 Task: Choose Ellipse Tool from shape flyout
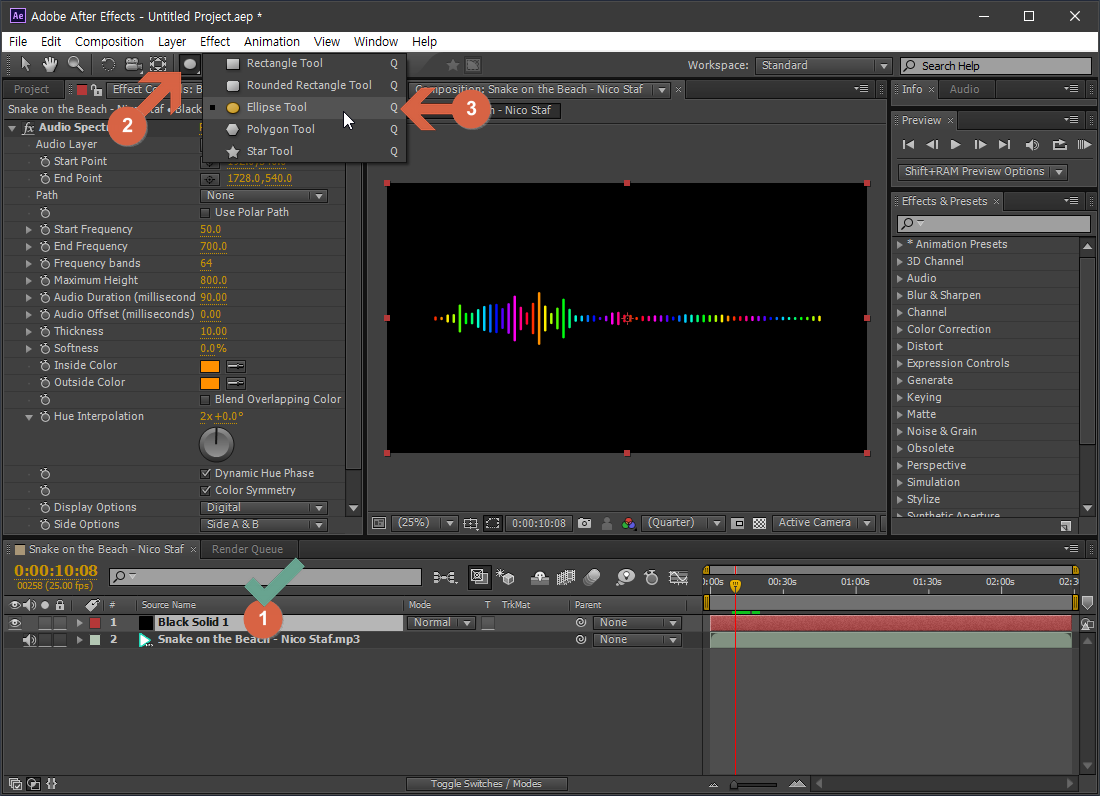[305, 107]
